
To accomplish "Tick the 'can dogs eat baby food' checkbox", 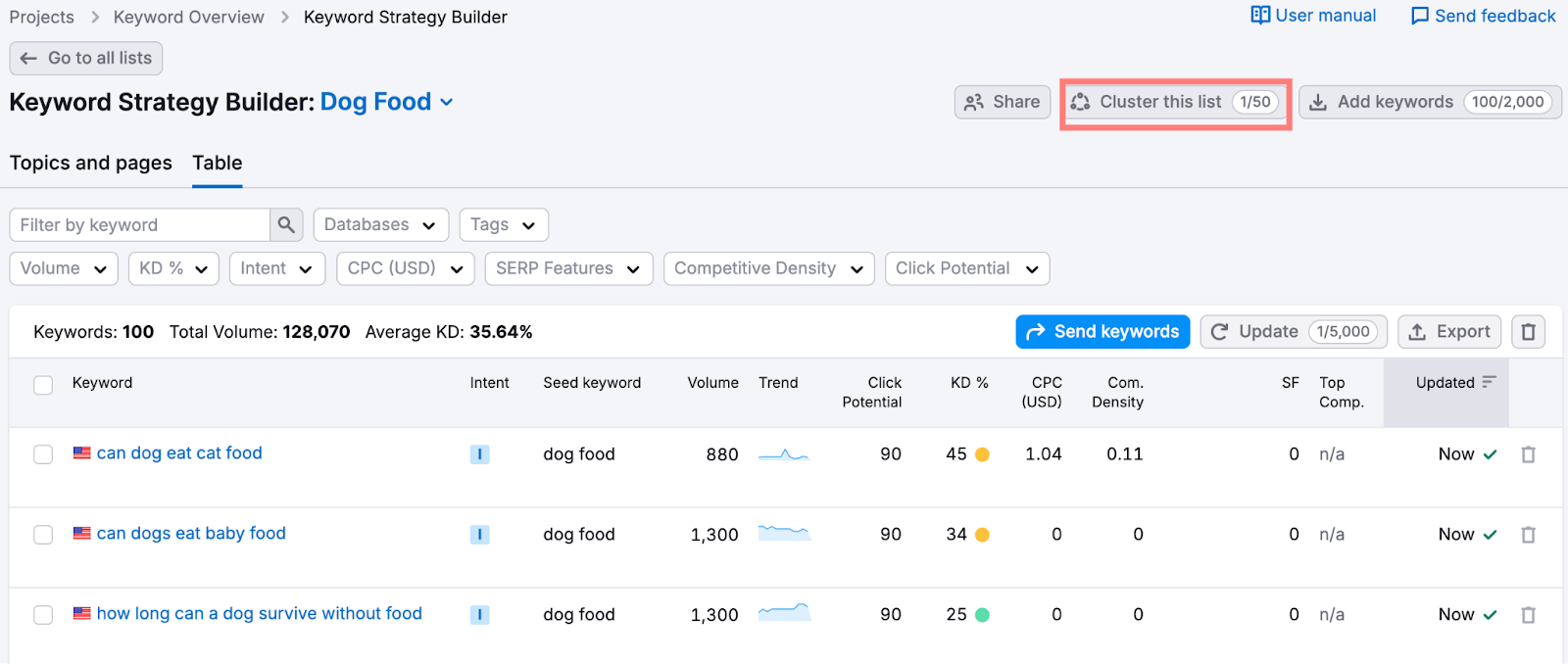I will pos(43,535).
